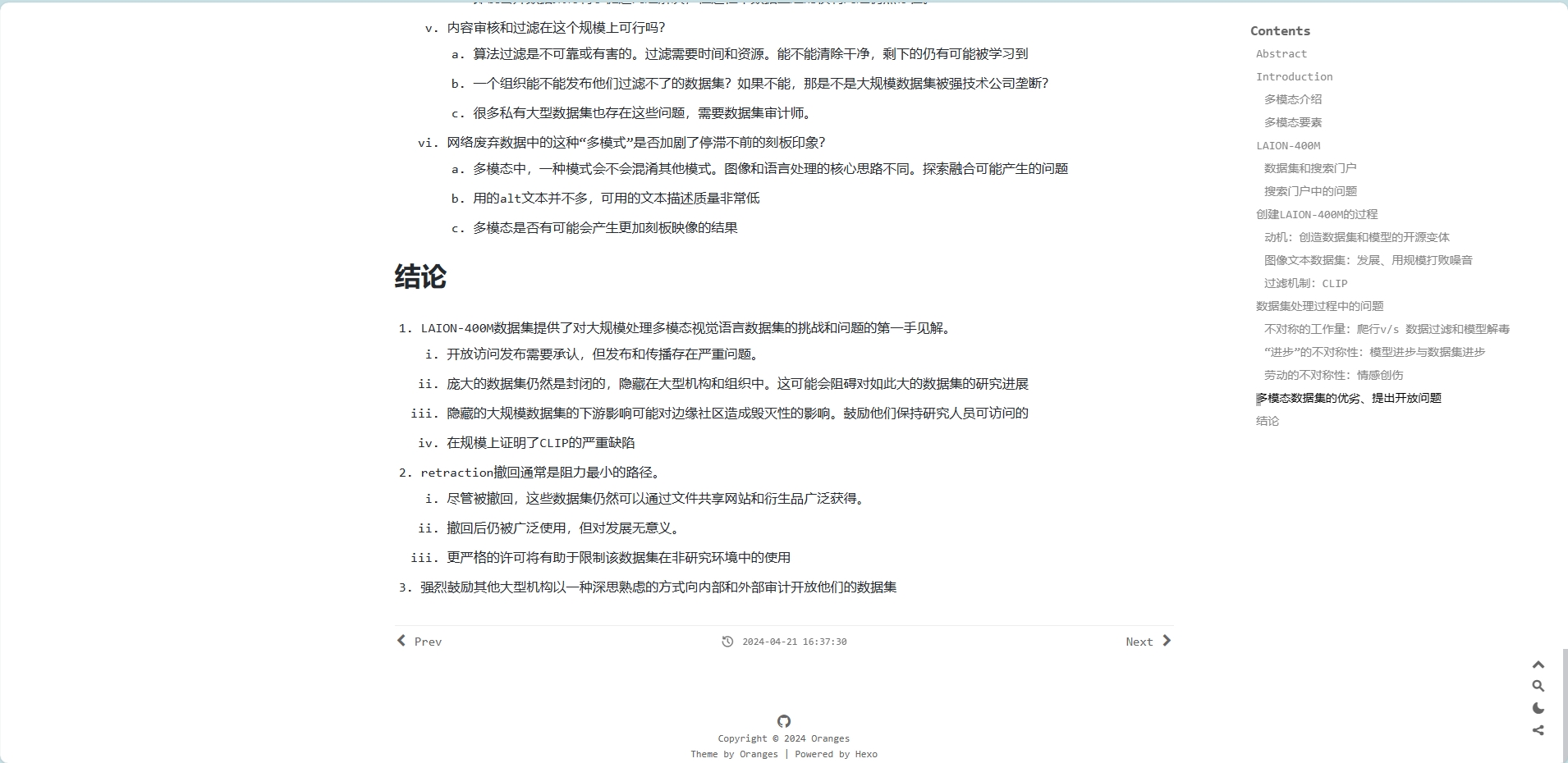Click the page vertical scrollbar thumb

click(1565, 706)
